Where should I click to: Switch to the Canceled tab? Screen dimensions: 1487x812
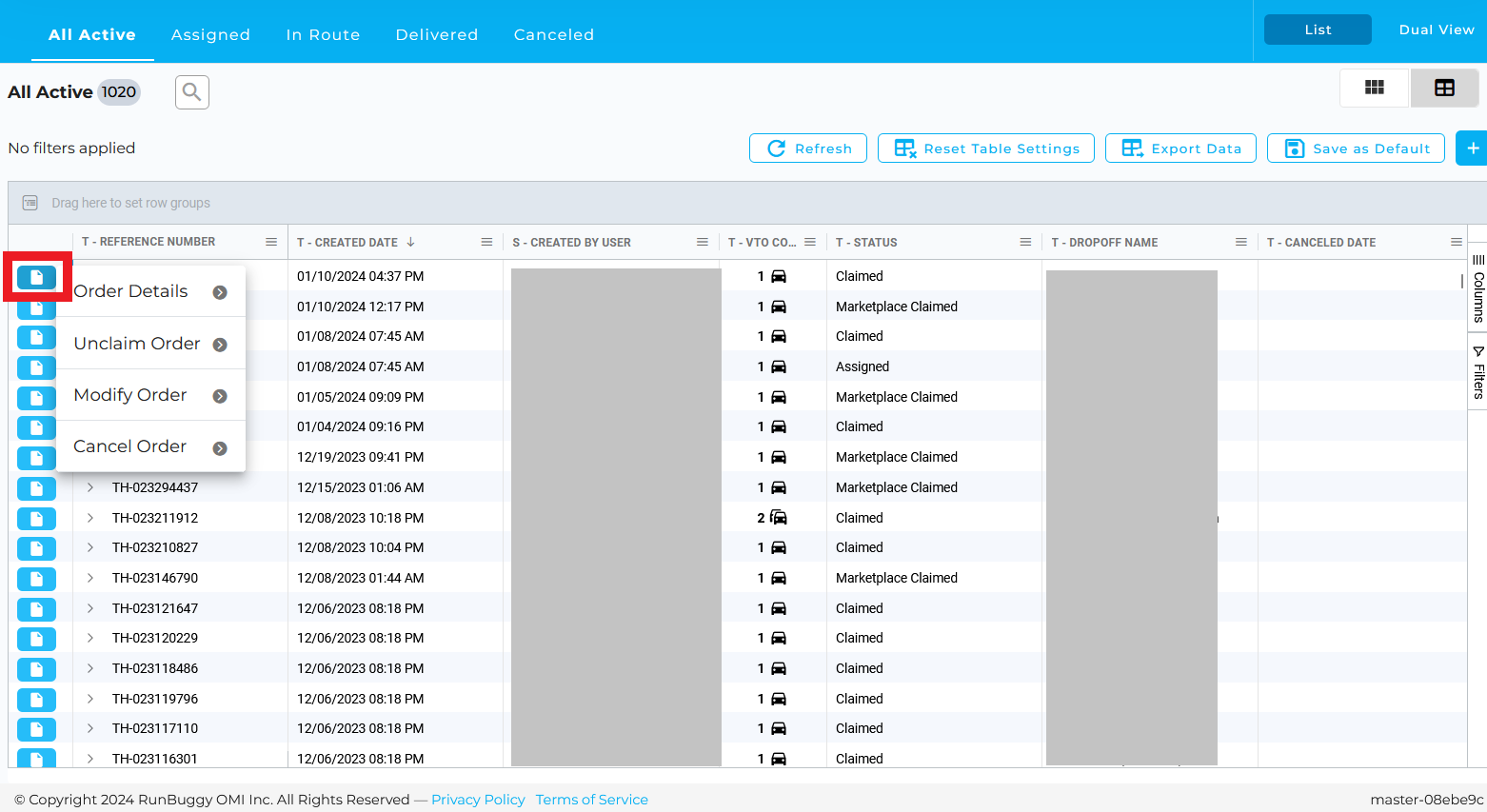554,34
